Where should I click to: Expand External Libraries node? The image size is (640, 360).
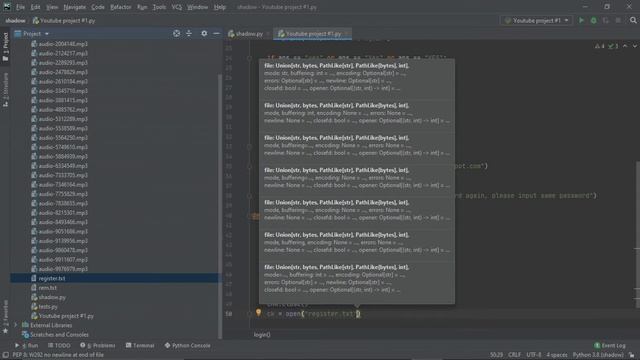coord(16,325)
